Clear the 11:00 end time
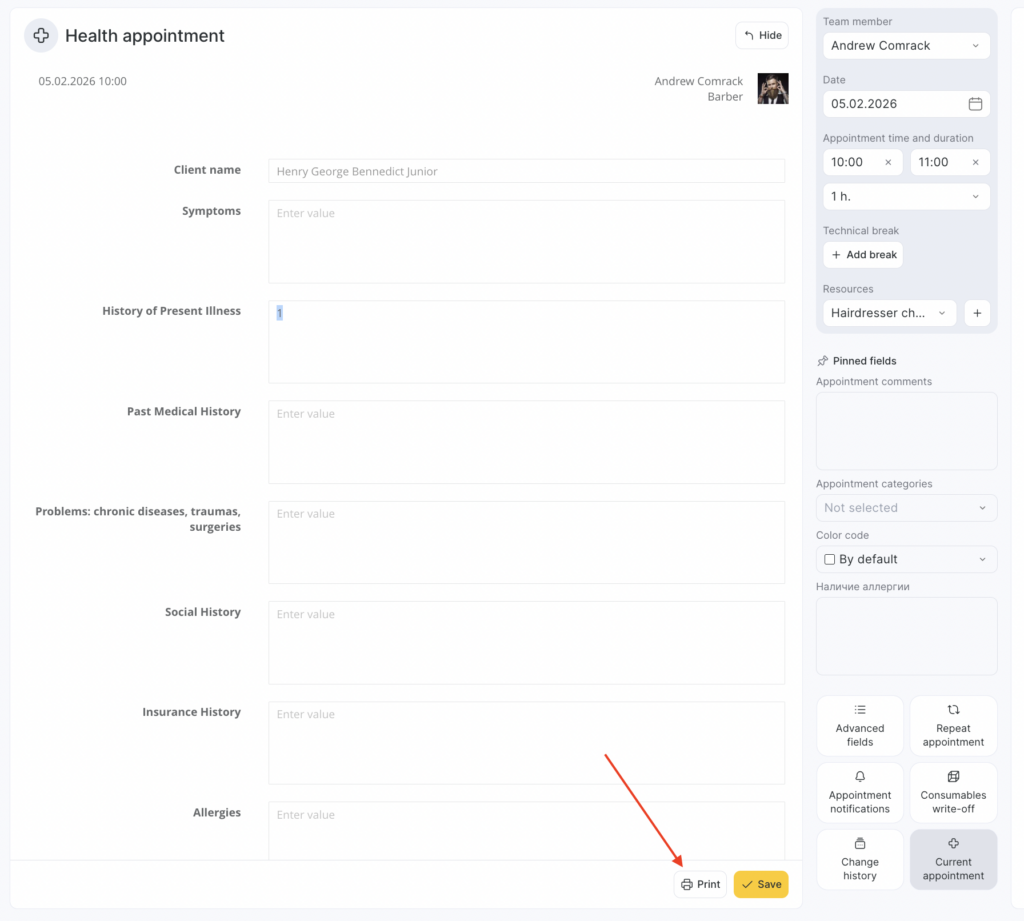The width and height of the screenshot is (1024, 921). 975,162
